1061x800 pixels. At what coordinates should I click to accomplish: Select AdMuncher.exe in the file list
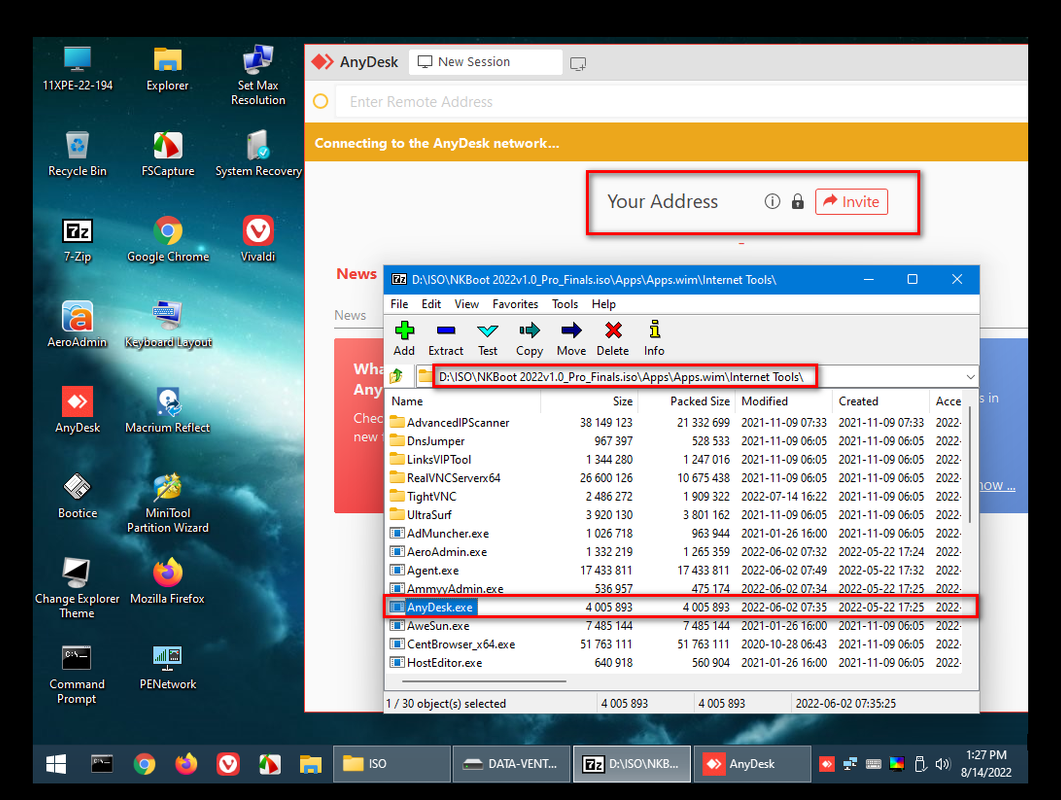tap(675, 533)
